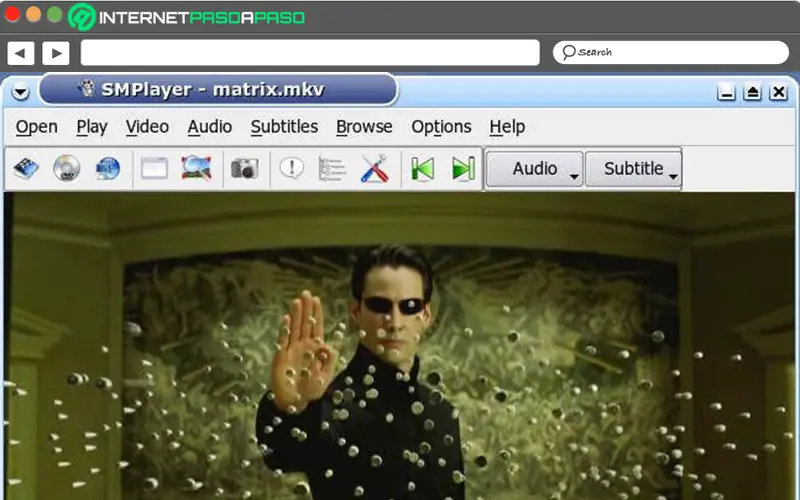Screen dimensions: 800x500
Task: Click the matrix.mkv video display area
Action: [x=399, y=346]
